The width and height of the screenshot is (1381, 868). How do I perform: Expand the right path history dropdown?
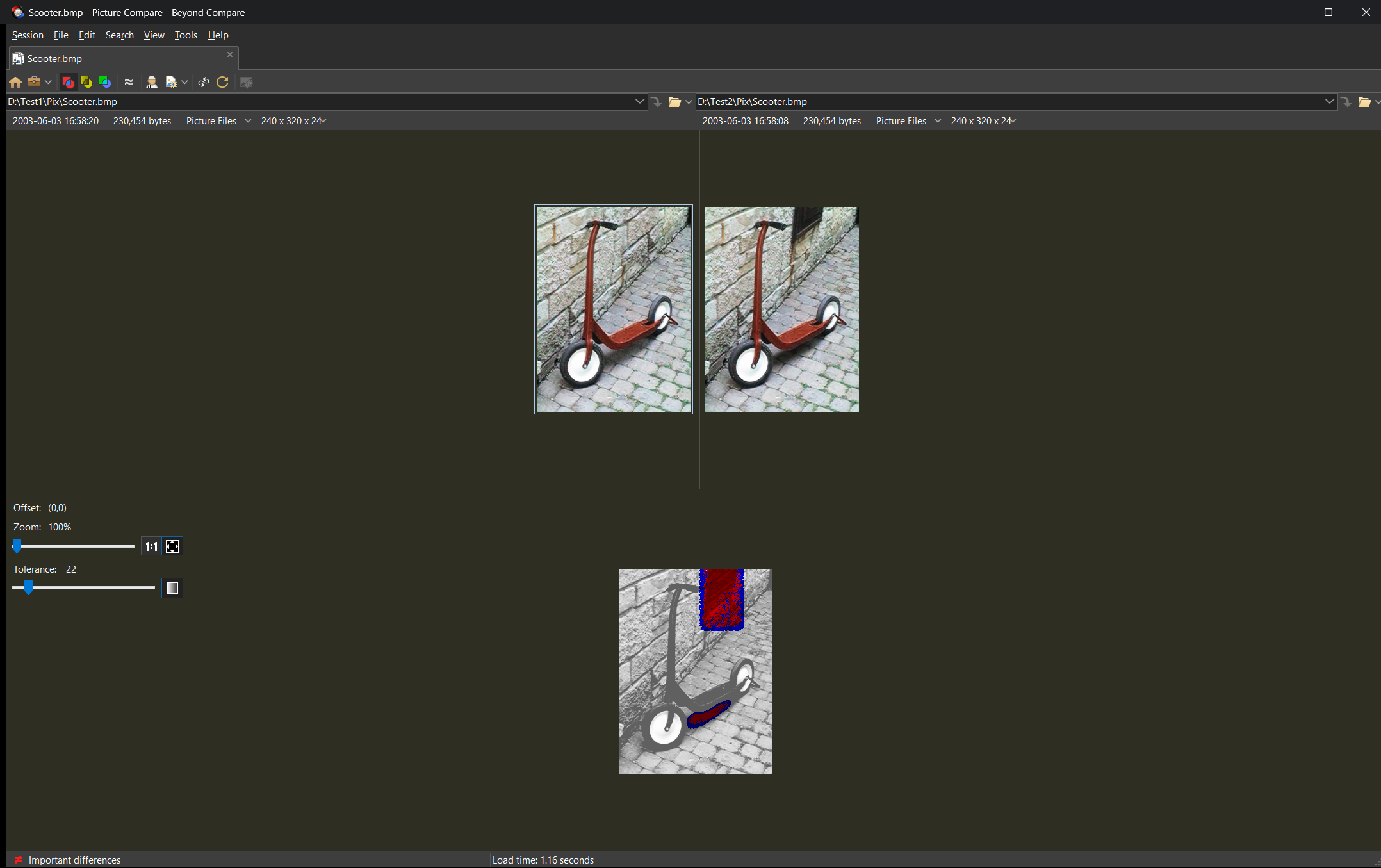[x=1329, y=101]
